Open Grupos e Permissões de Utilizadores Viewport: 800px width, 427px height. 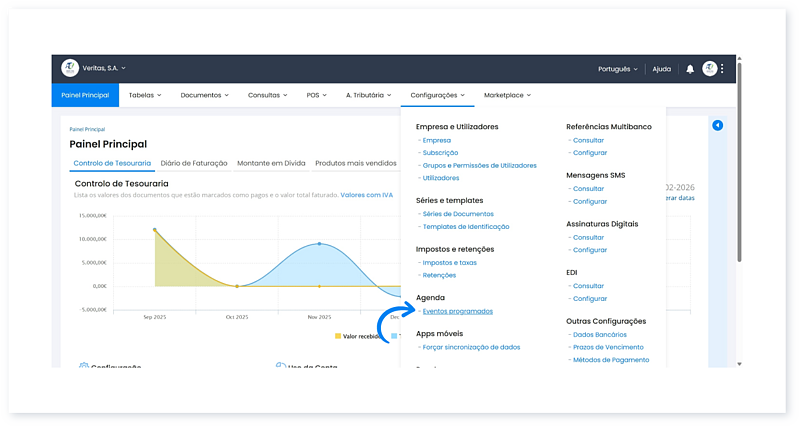tap(479, 165)
